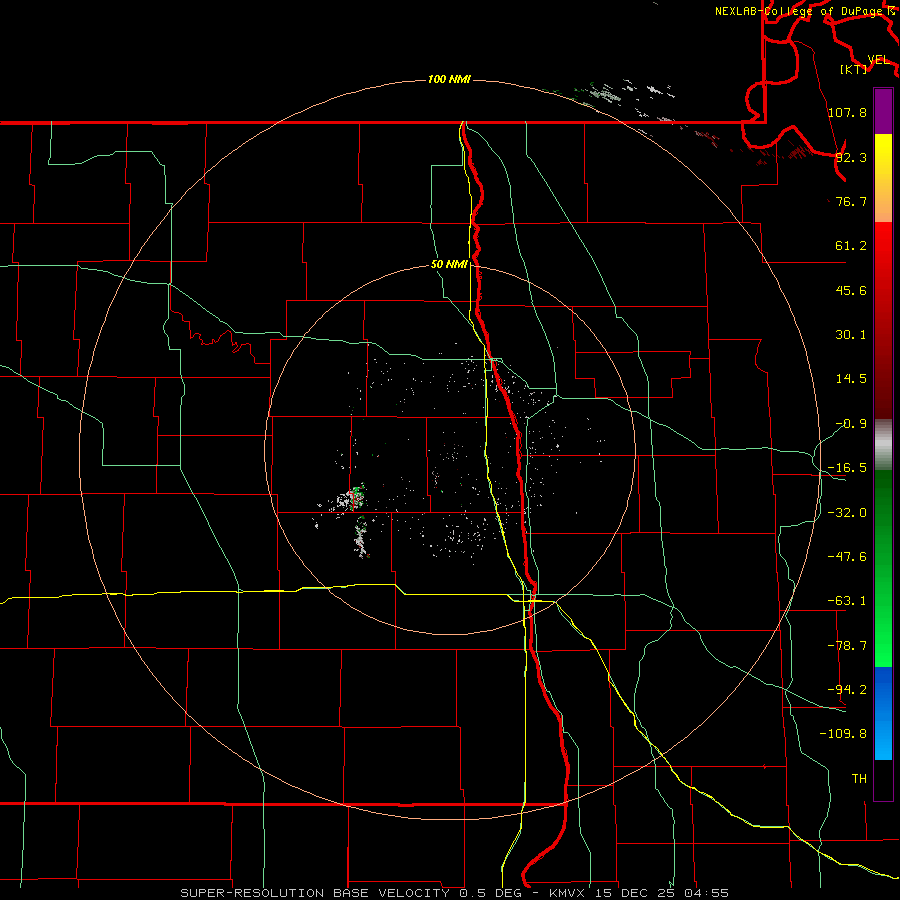Click the 45.6 velocity scale value
The height and width of the screenshot is (900, 900).
(851, 290)
